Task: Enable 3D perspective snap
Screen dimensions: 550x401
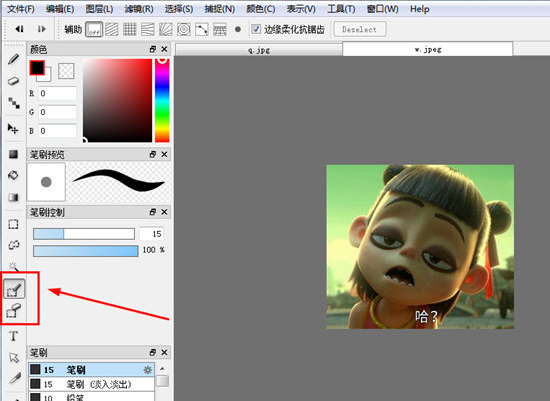Action: (x=220, y=29)
